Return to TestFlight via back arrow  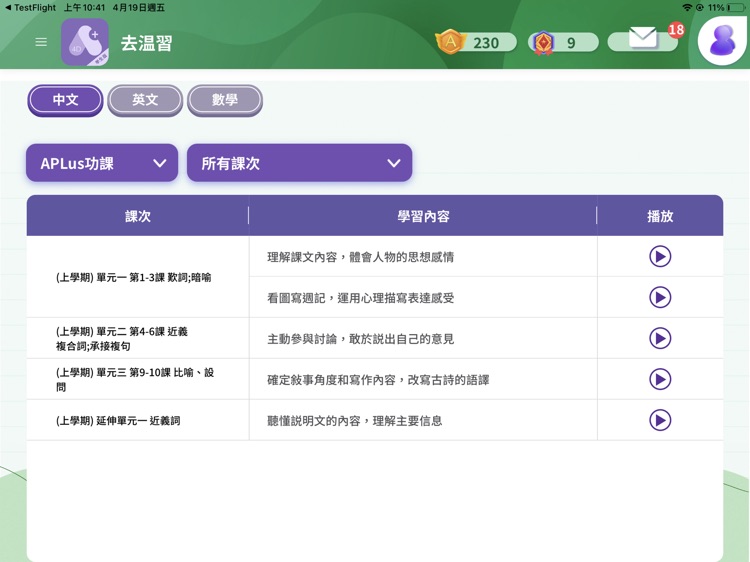click(x=30, y=8)
